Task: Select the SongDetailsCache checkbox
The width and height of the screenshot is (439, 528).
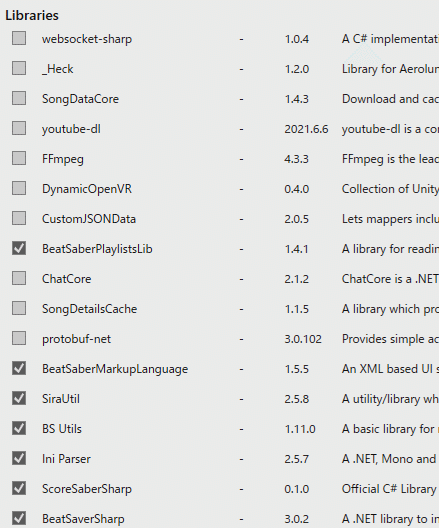Action: pyautogui.click(x=19, y=308)
